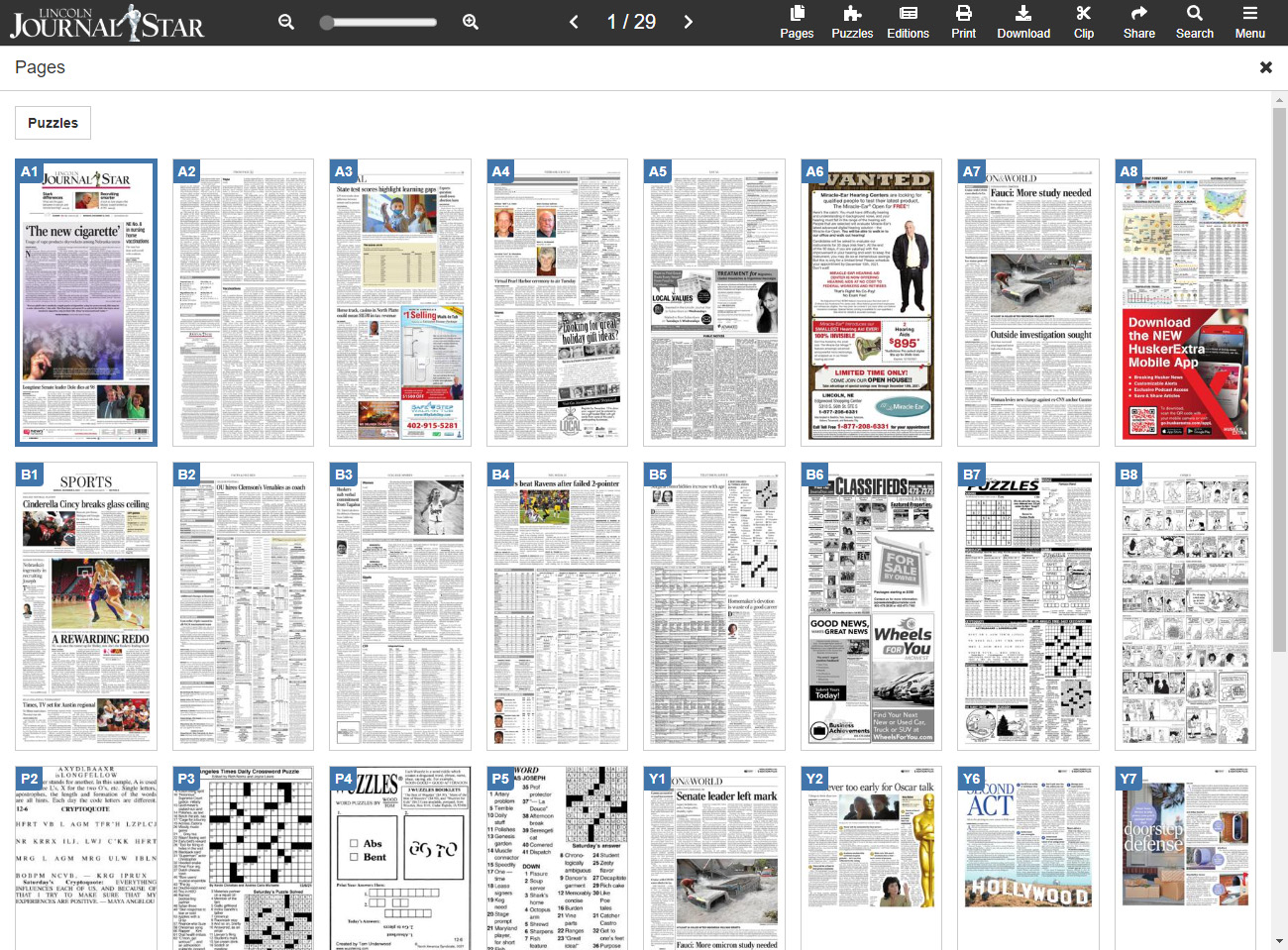1288x950 pixels.
Task: Click the Lincoln Journal Star logo
Action: [107, 23]
